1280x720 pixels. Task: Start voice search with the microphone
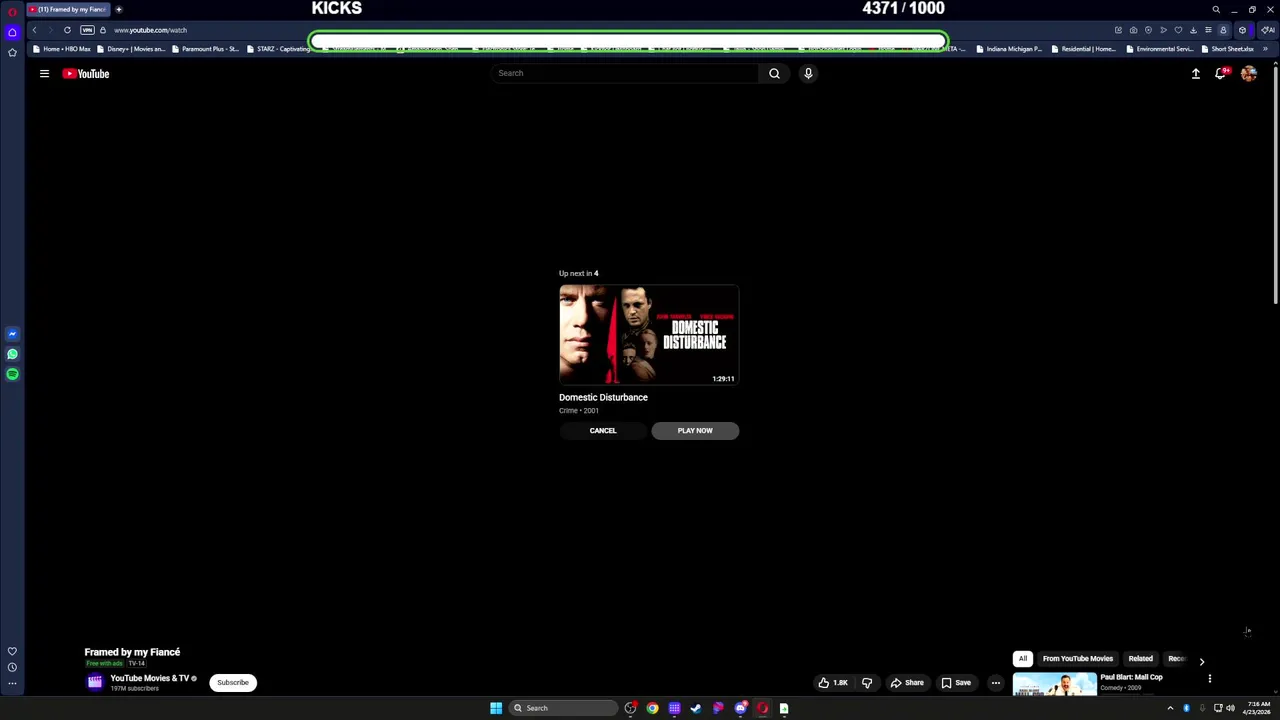point(808,73)
